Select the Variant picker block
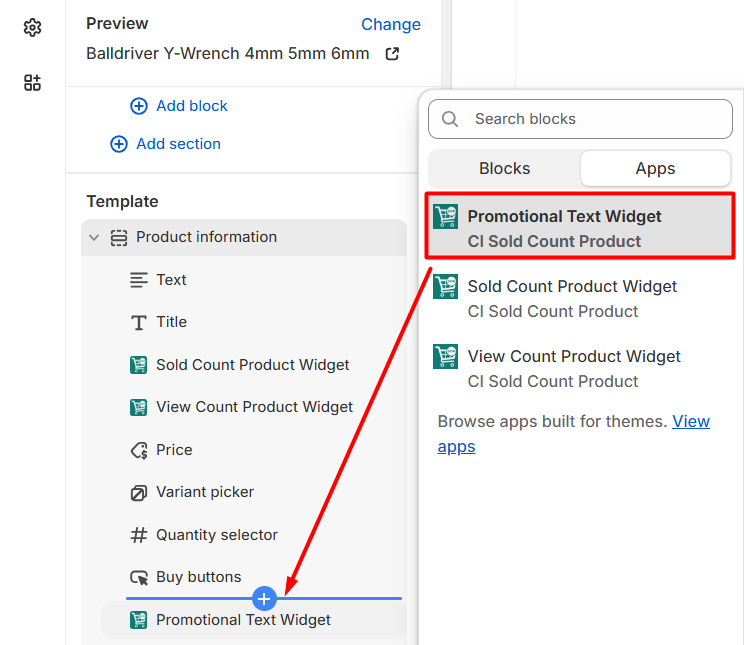This screenshot has height=645, width=744. [205, 492]
